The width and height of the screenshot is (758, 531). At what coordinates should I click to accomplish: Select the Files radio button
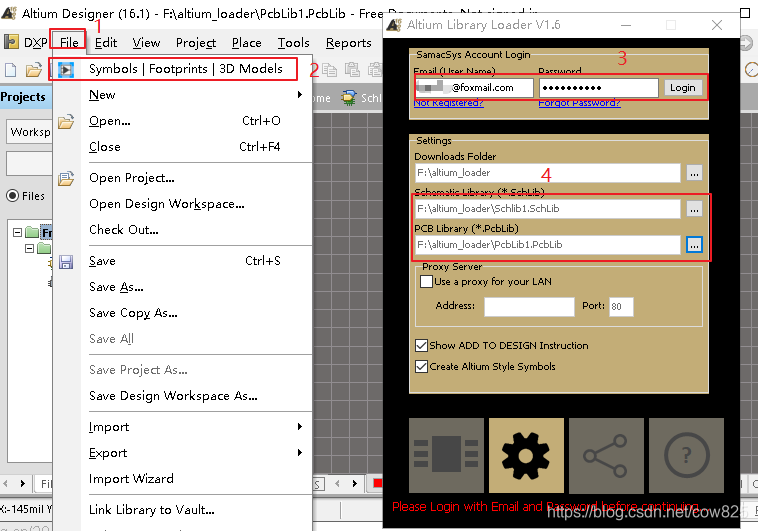pos(13,196)
